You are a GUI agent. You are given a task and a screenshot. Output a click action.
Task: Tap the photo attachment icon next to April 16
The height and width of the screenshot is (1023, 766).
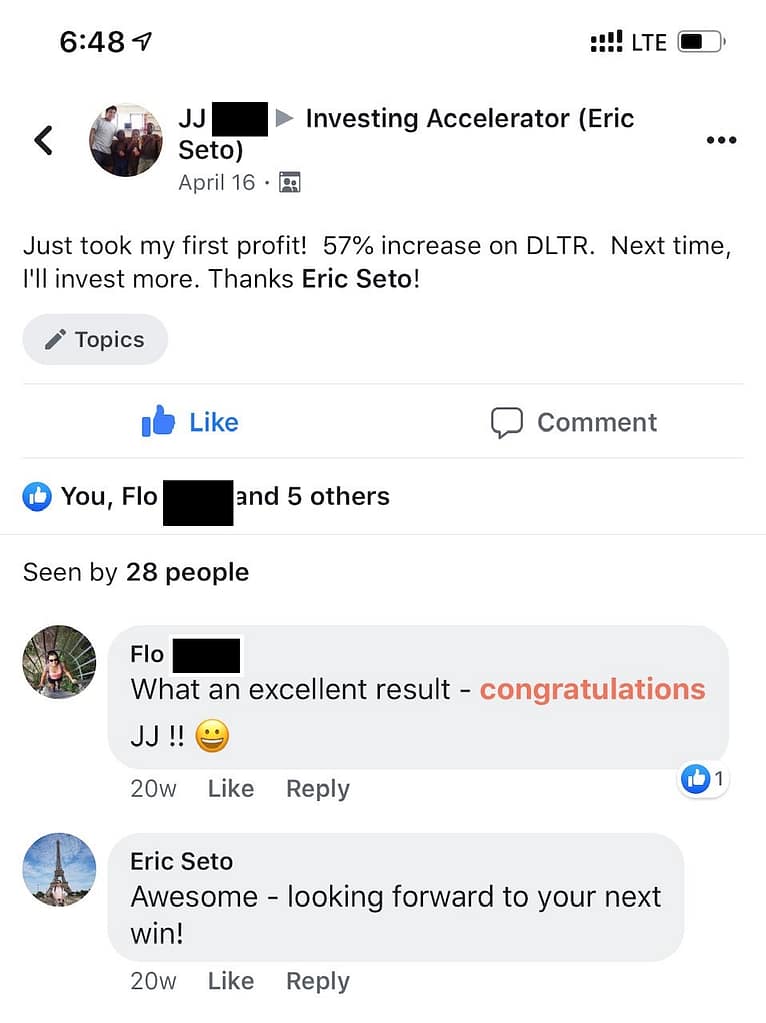290,182
